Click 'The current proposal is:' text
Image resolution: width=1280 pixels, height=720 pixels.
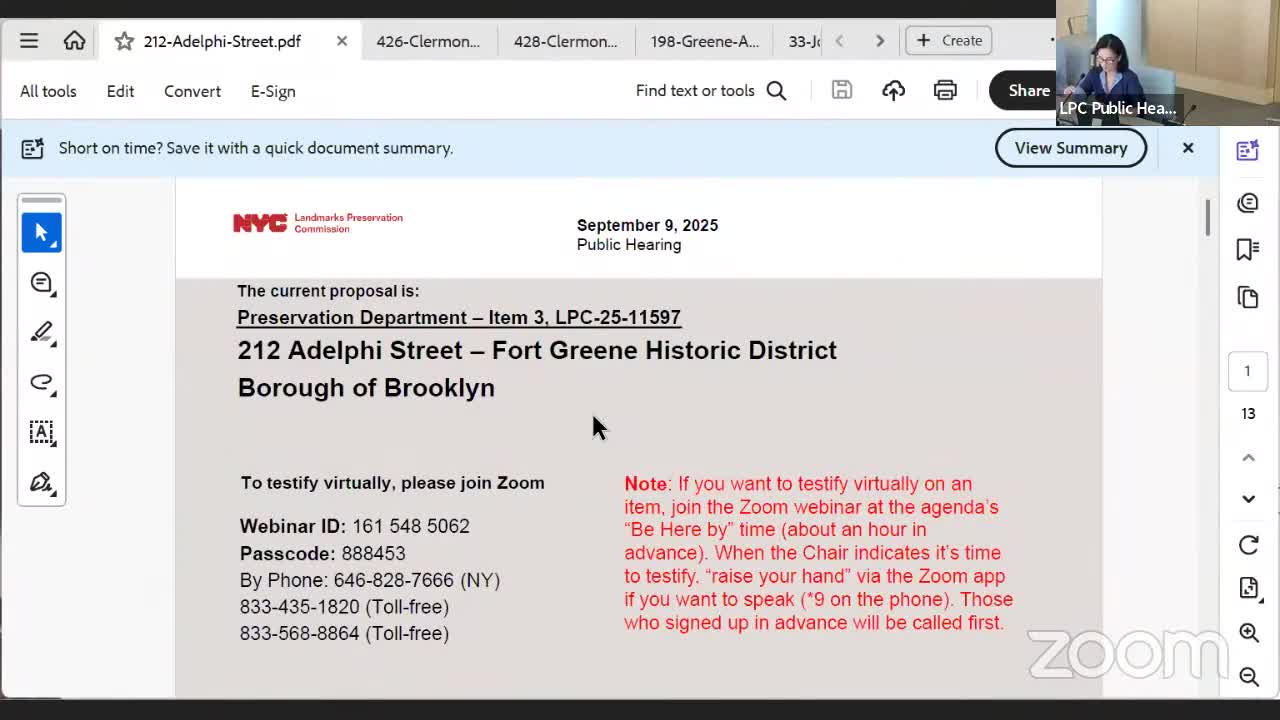[x=328, y=291]
